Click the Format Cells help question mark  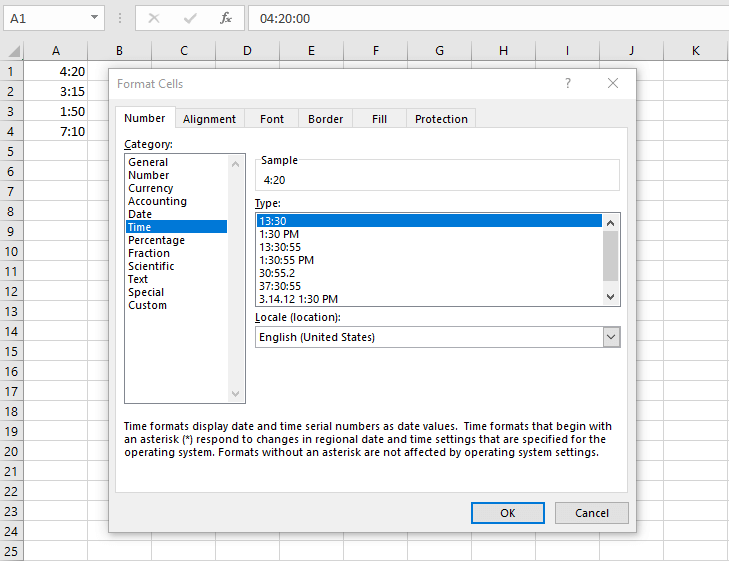(568, 83)
